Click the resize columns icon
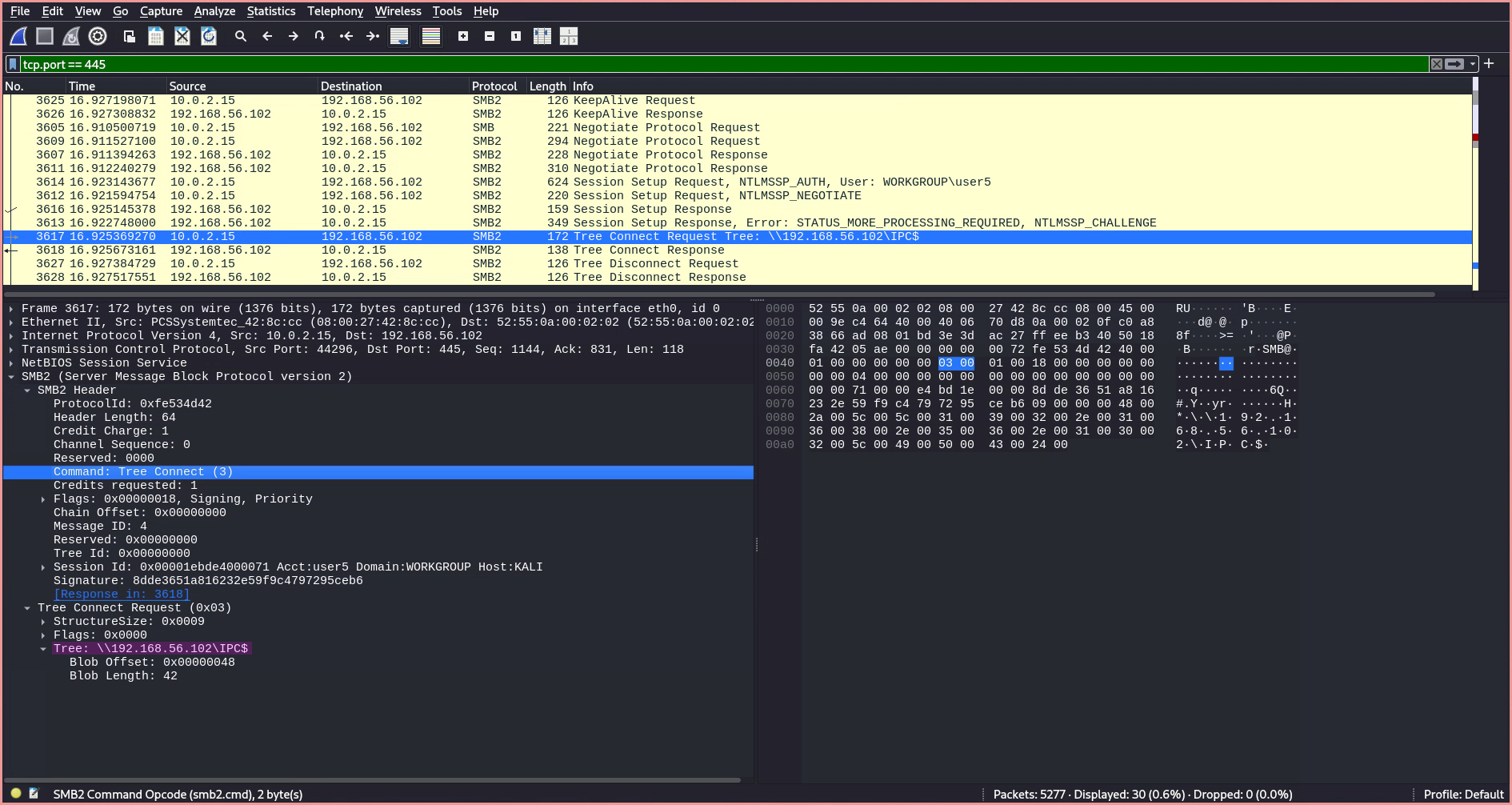Image resolution: width=1512 pixels, height=805 pixels. click(x=542, y=36)
